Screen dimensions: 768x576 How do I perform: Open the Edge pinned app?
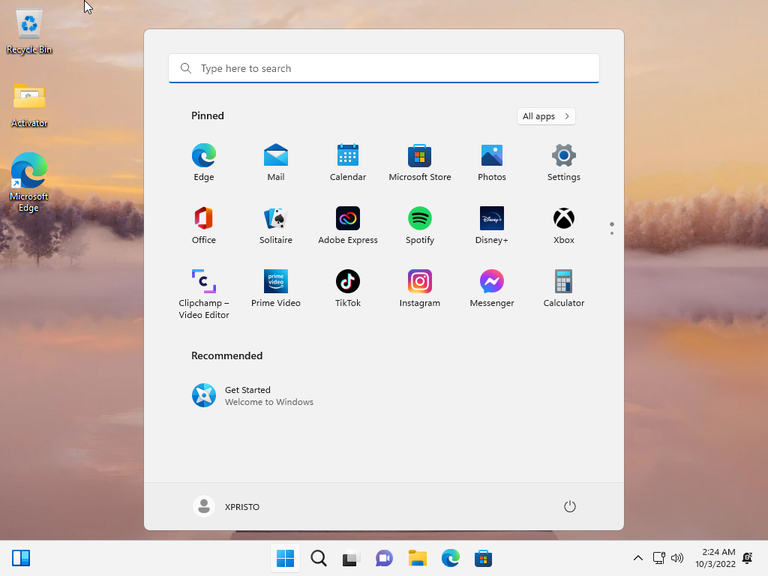(204, 162)
